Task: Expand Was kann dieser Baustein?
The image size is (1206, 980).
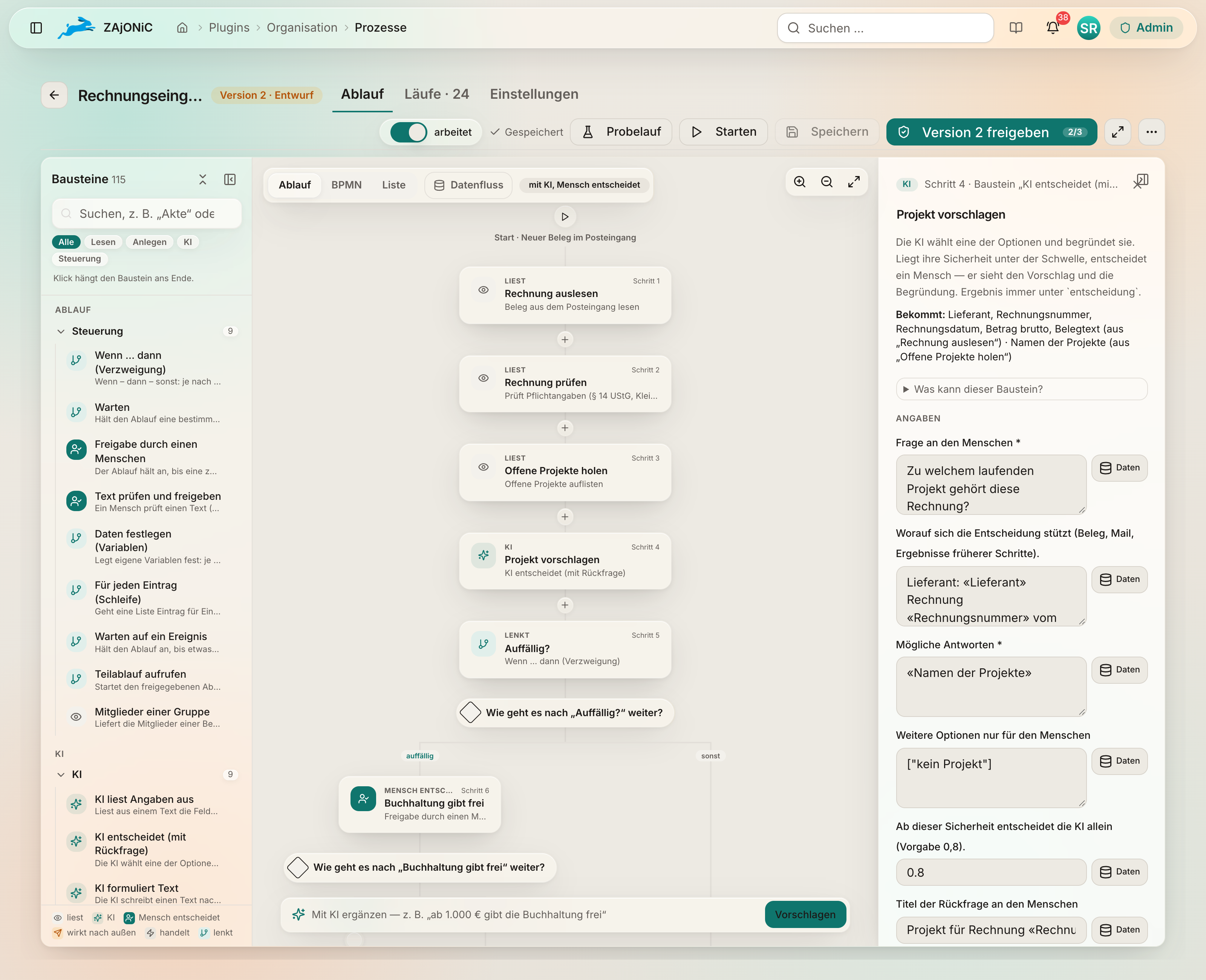Action: [1021, 389]
